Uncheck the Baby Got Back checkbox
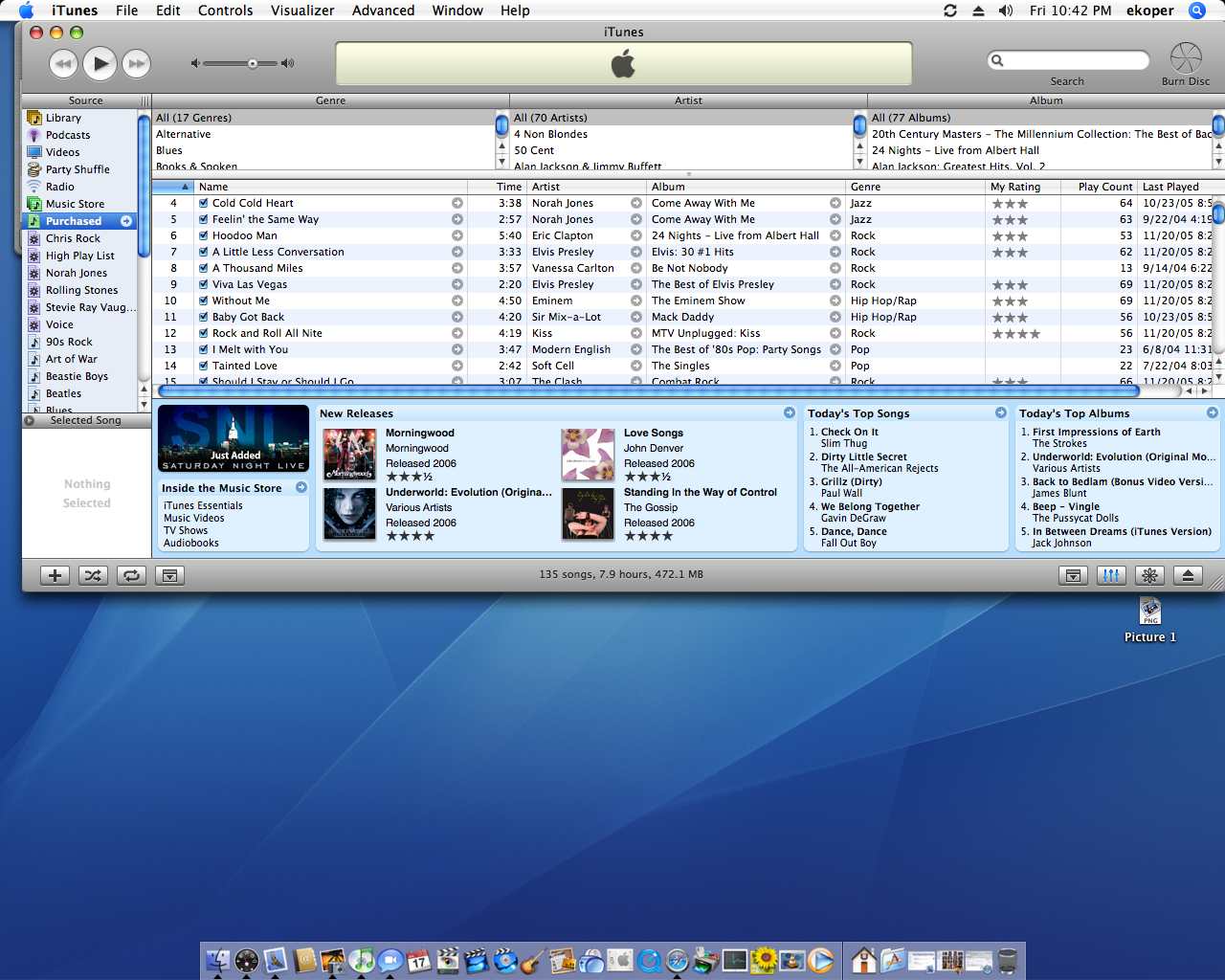This screenshot has width=1225, height=980. tap(204, 317)
